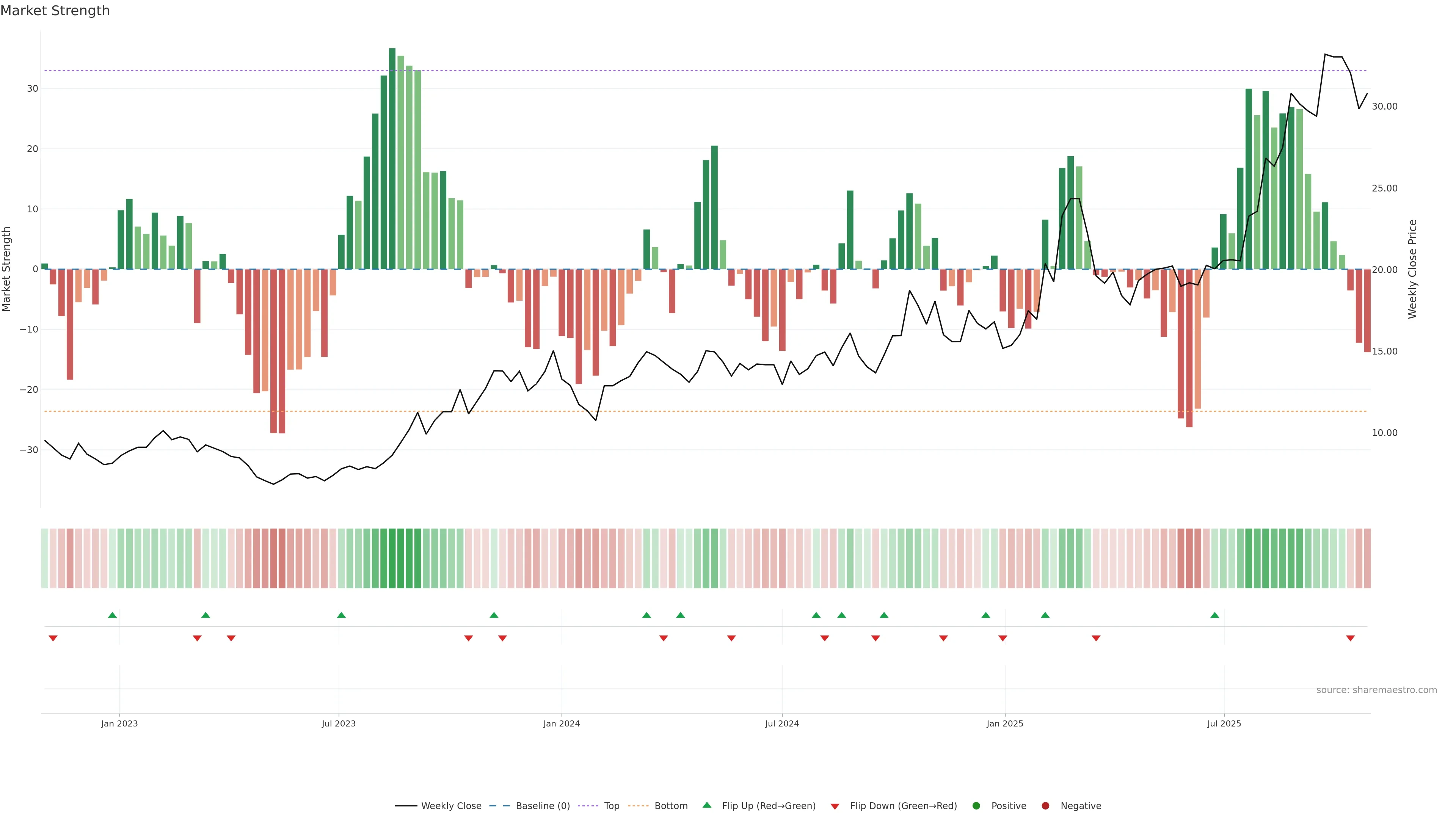This screenshot has height=819, width=1456.
Task: Click the Flip Down red triangle legend icon
Action: (835, 806)
